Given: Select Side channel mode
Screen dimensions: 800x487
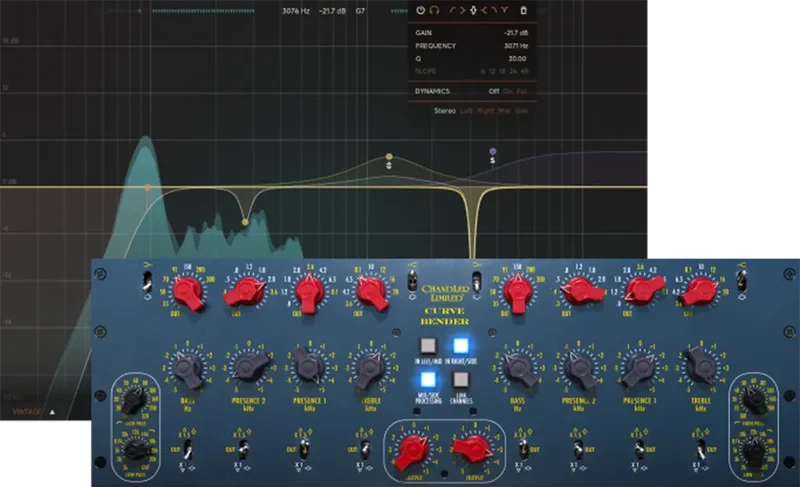Looking at the screenshot, I should (522, 111).
